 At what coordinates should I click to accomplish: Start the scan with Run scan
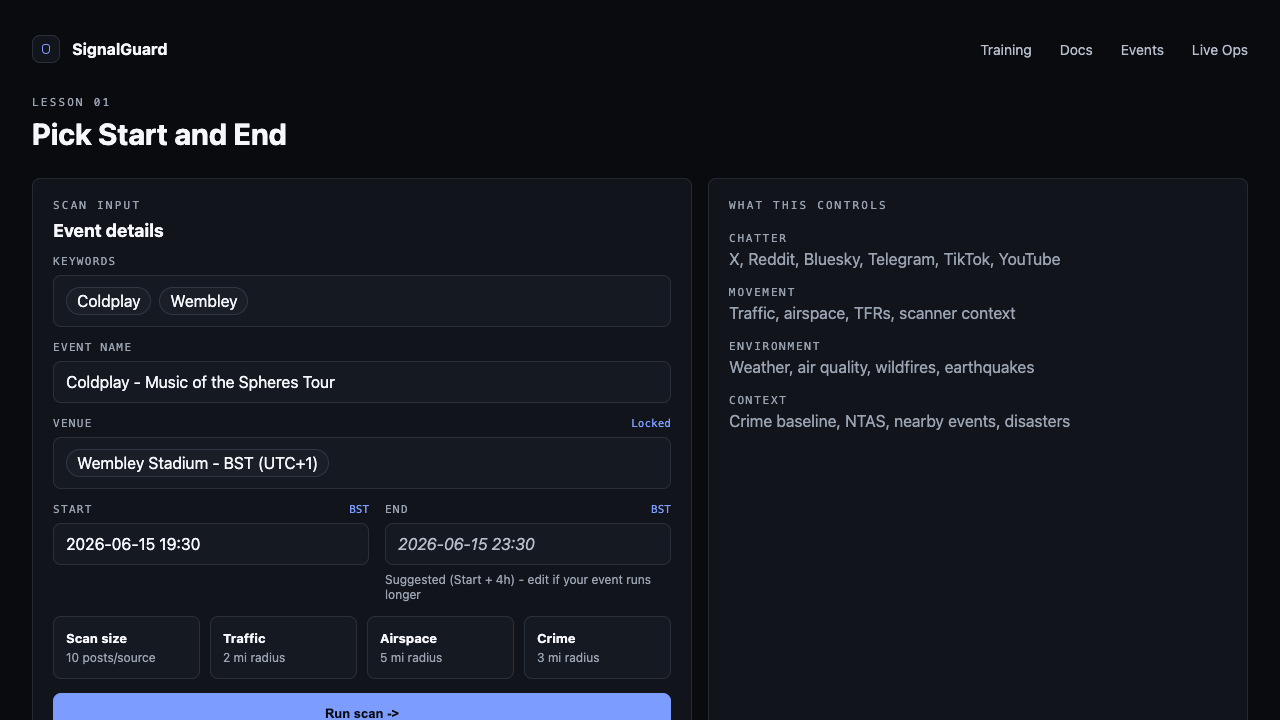[362, 707]
